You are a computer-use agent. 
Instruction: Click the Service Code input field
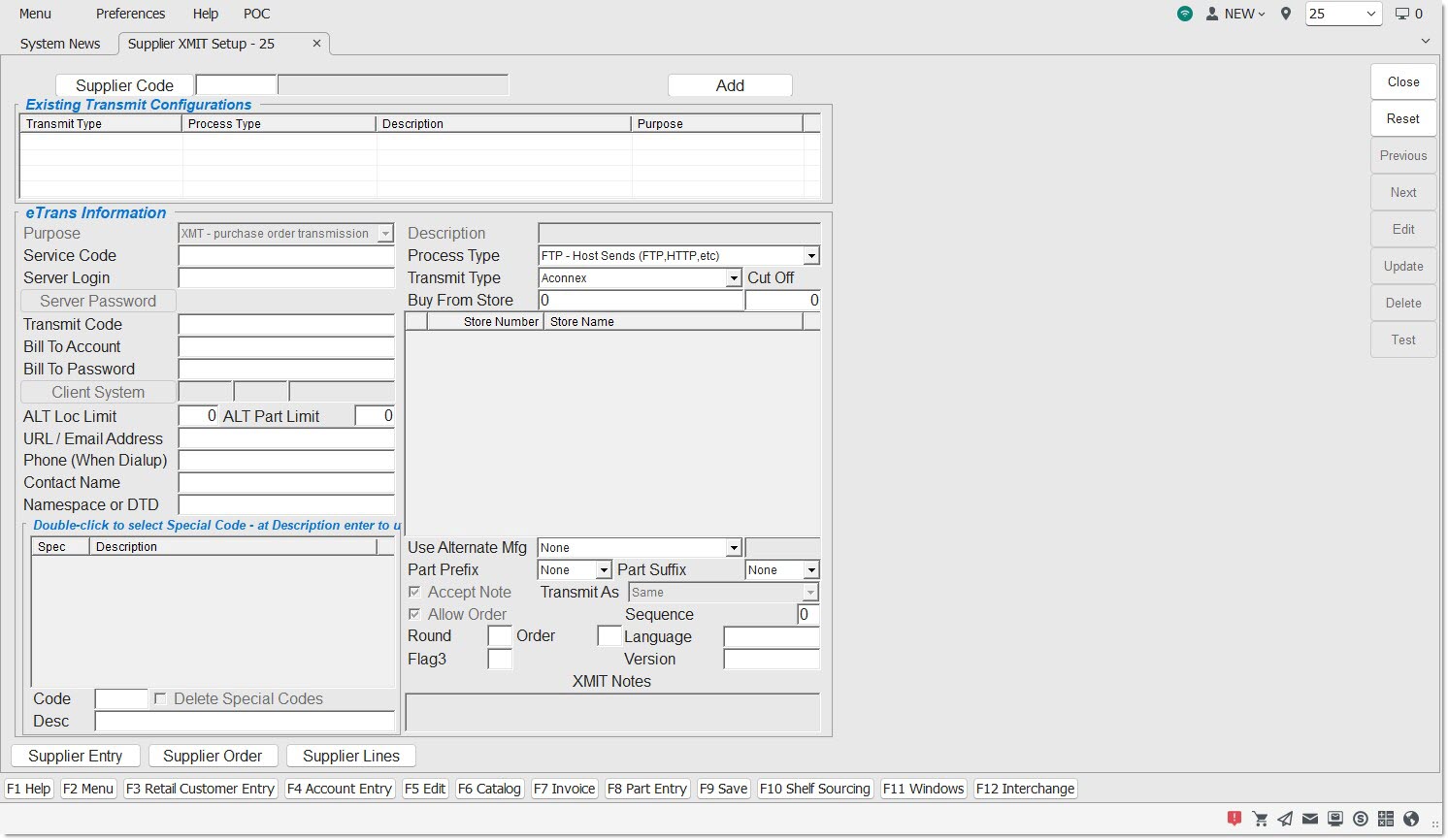point(286,256)
